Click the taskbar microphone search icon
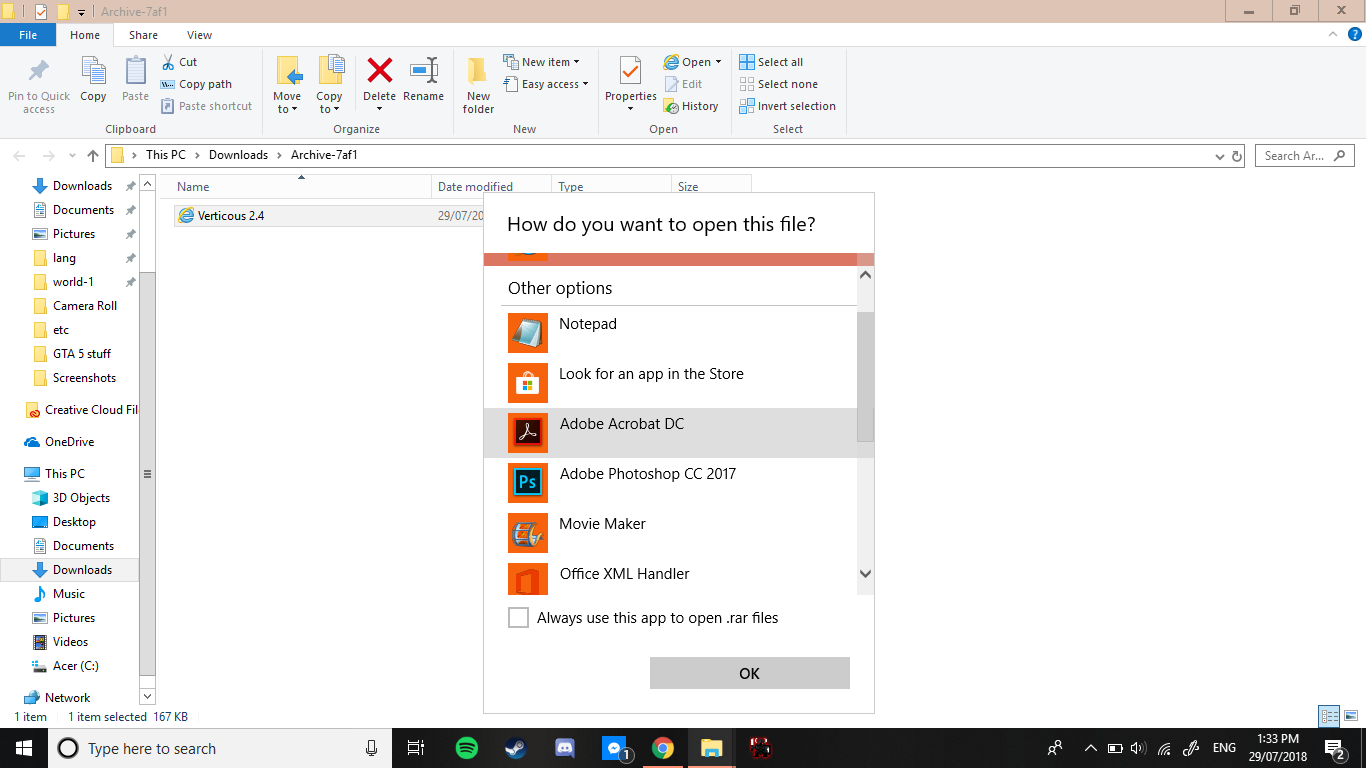The width and height of the screenshot is (1366, 768). pyautogui.click(x=372, y=748)
